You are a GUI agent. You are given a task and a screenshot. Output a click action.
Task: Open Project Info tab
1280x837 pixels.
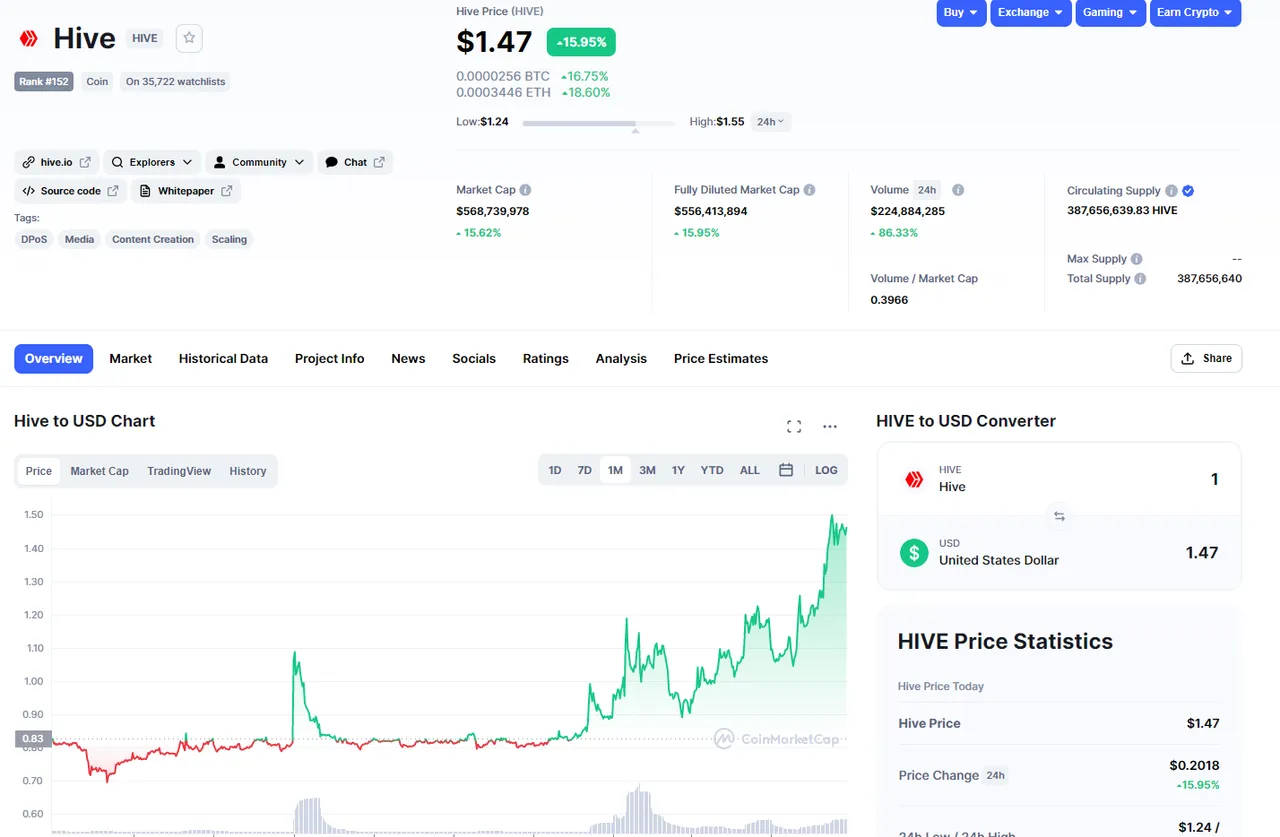click(x=329, y=359)
